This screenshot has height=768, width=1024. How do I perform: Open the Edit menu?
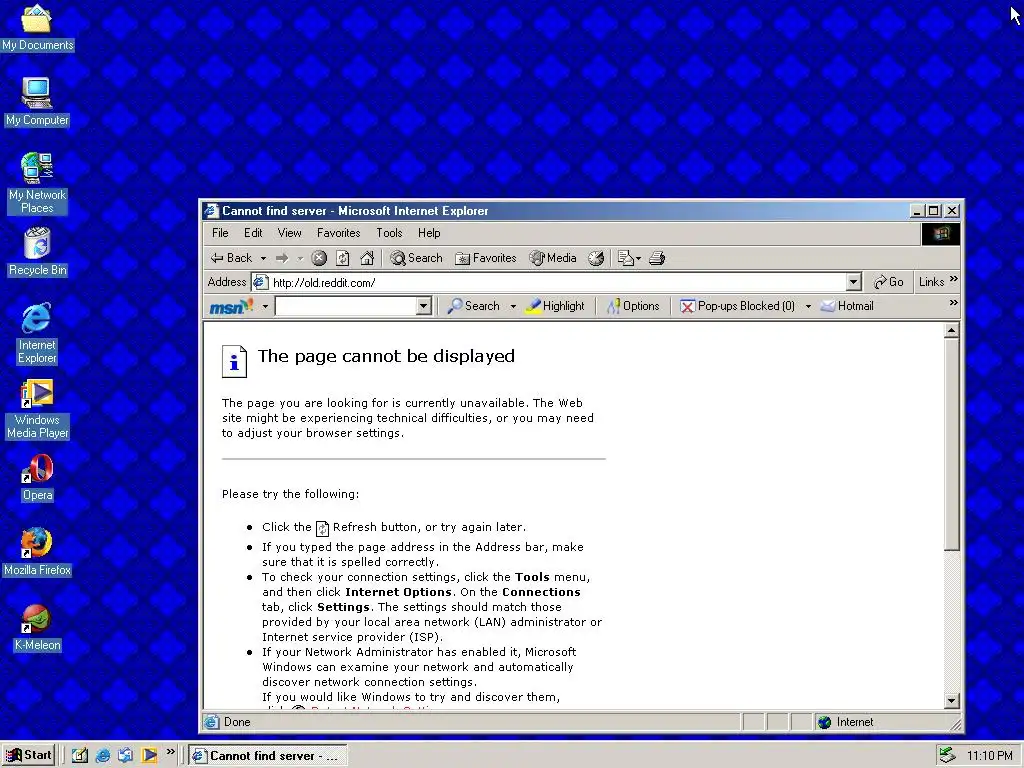(253, 233)
